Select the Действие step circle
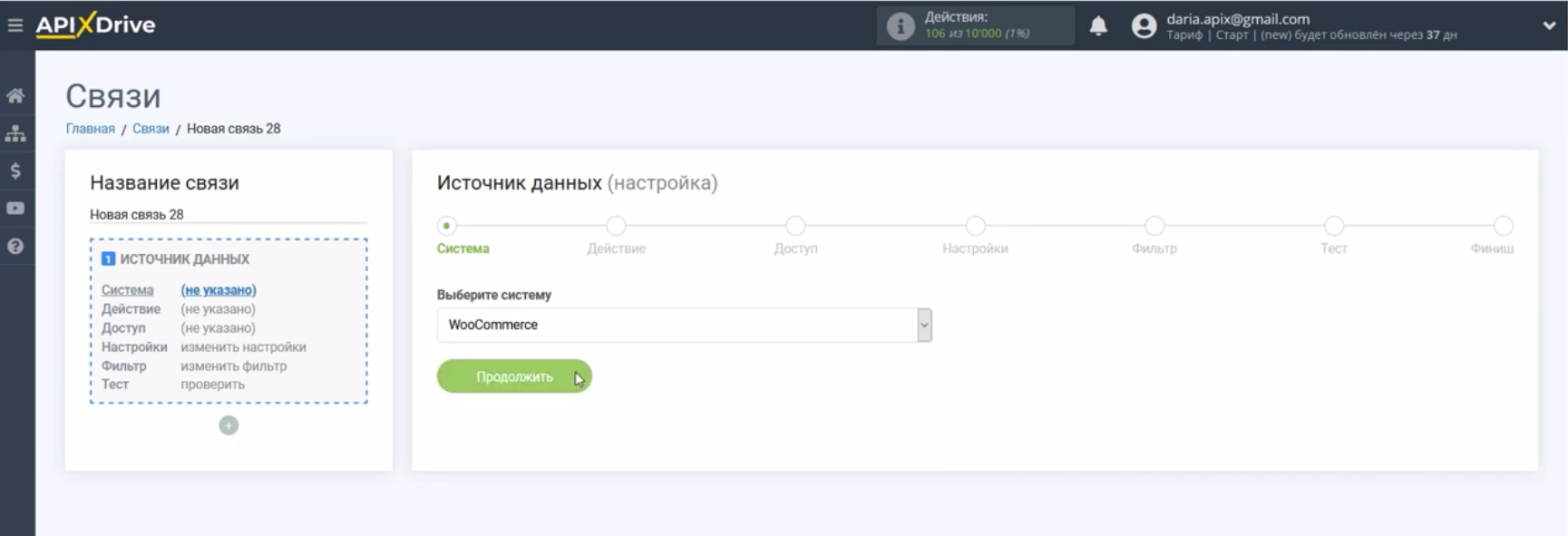Viewport: 1568px width, 536px height. (616, 226)
